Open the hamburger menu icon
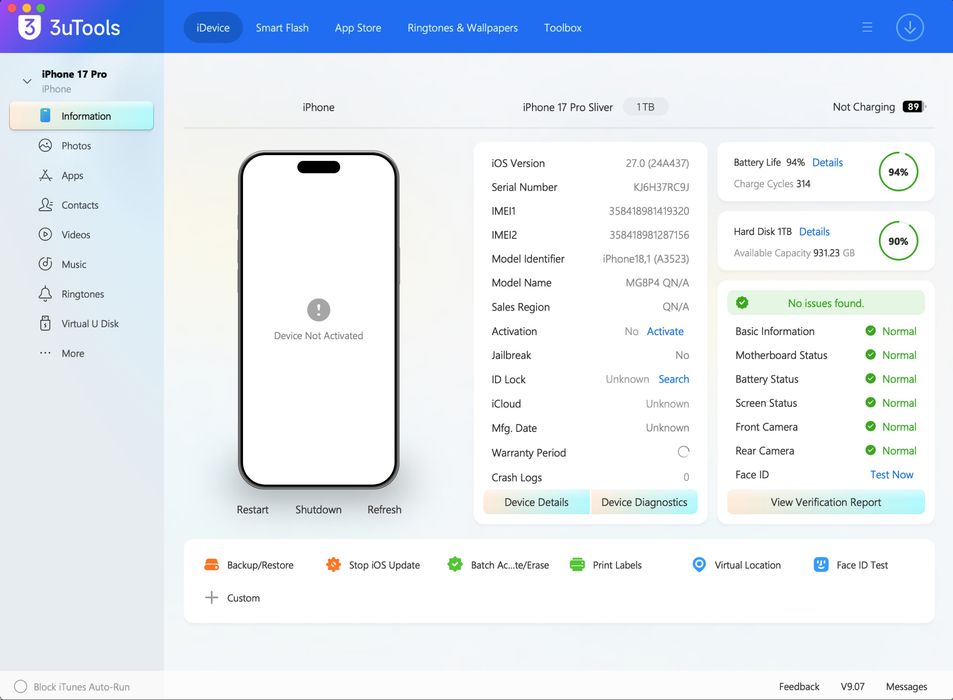The width and height of the screenshot is (953, 700). tap(867, 27)
